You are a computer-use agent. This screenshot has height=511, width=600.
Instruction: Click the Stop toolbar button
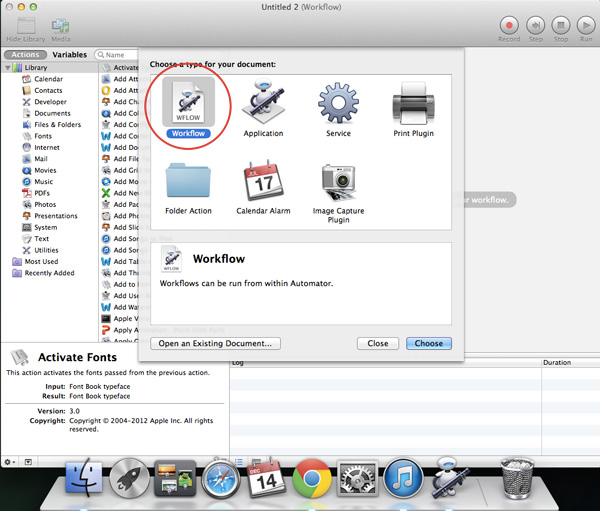561,29
